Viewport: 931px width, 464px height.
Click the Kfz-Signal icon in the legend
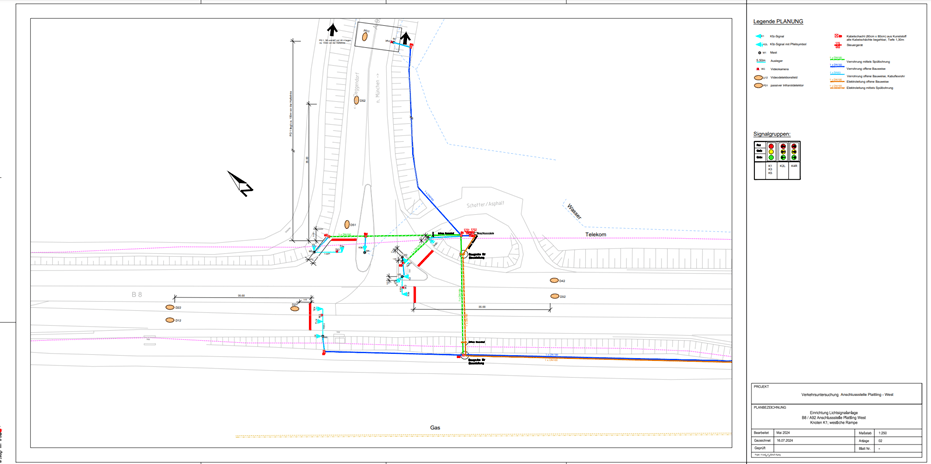pyautogui.click(x=759, y=35)
